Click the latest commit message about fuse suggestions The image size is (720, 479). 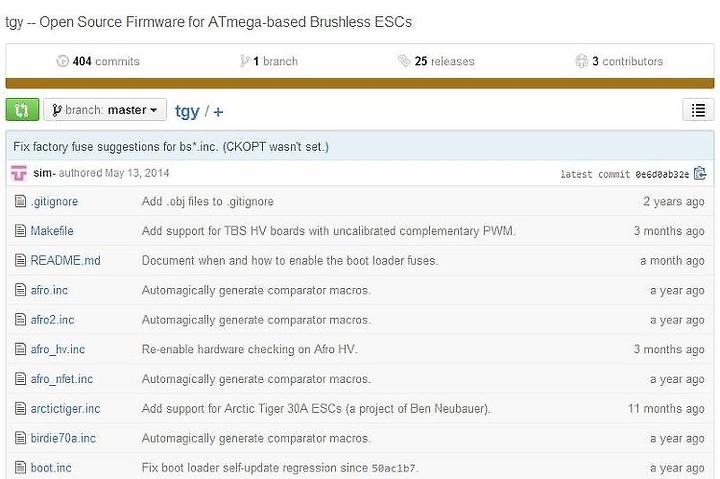click(171, 147)
